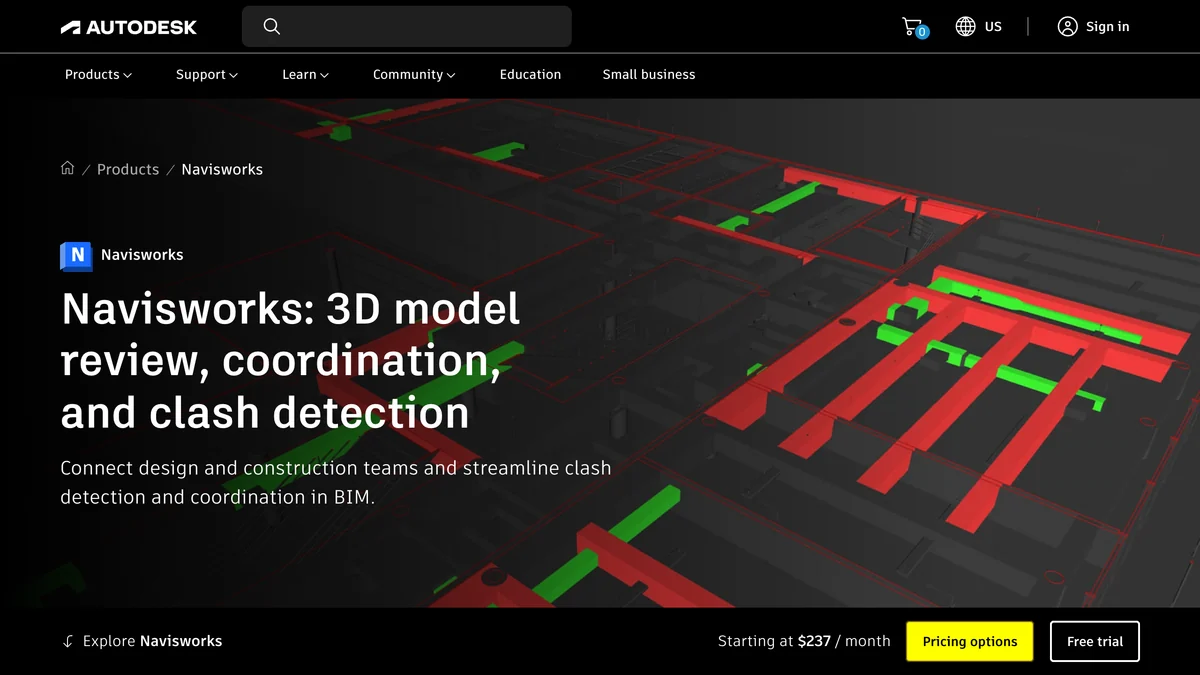Viewport: 1200px width, 675px height.
Task: Expand the Learn menu
Action: pos(305,75)
